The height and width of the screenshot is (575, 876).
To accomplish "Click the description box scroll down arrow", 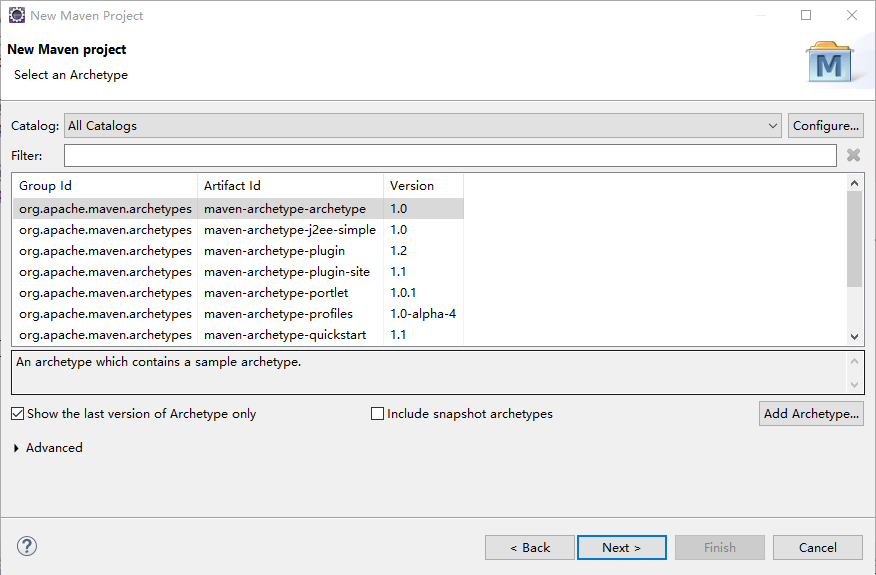I will pos(854,384).
